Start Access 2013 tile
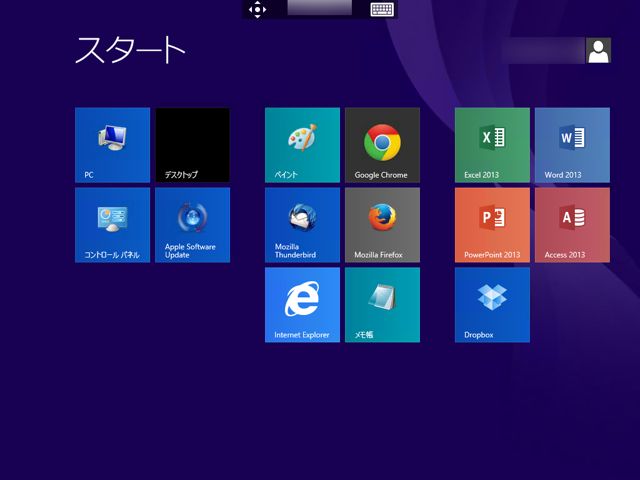The width and height of the screenshot is (640, 480). click(572, 225)
